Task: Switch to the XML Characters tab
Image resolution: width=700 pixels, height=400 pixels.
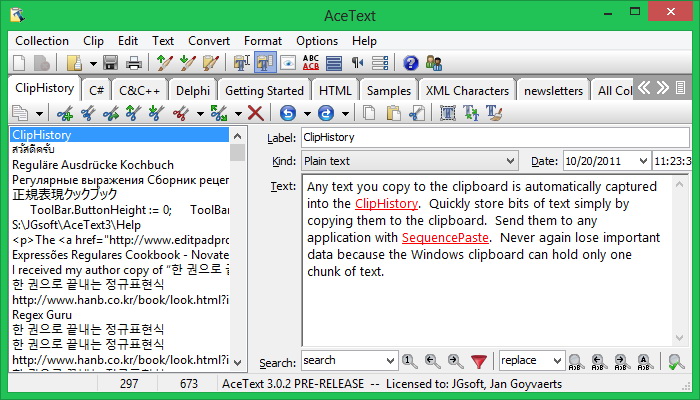Action: [x=467, y=91]
